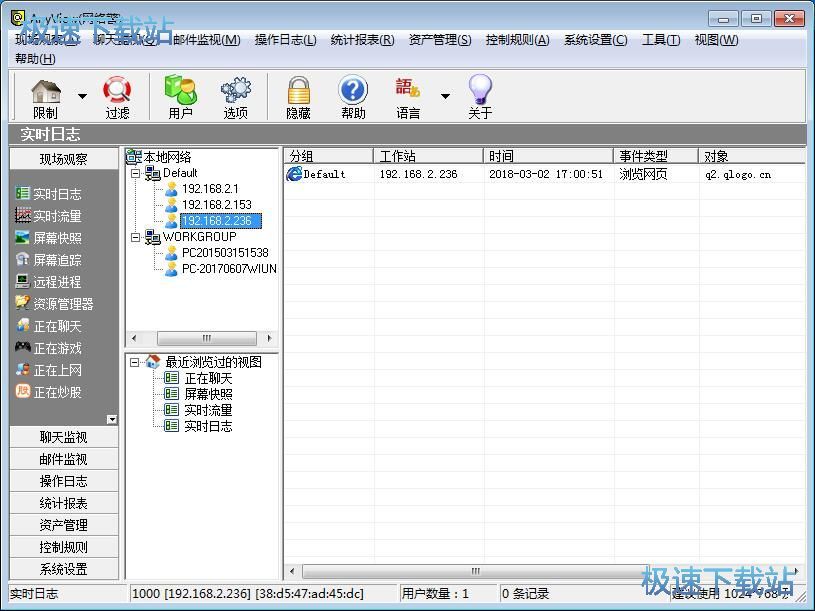The image size is (815, 611).
Task: Open the 帮助(H) menu
Action: pyautogui.click(x=35, y=58)
